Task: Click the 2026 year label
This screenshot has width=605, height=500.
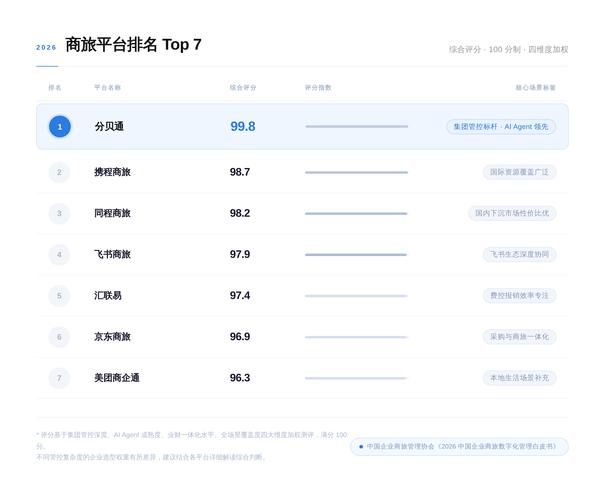Action: tap(46, 47)
